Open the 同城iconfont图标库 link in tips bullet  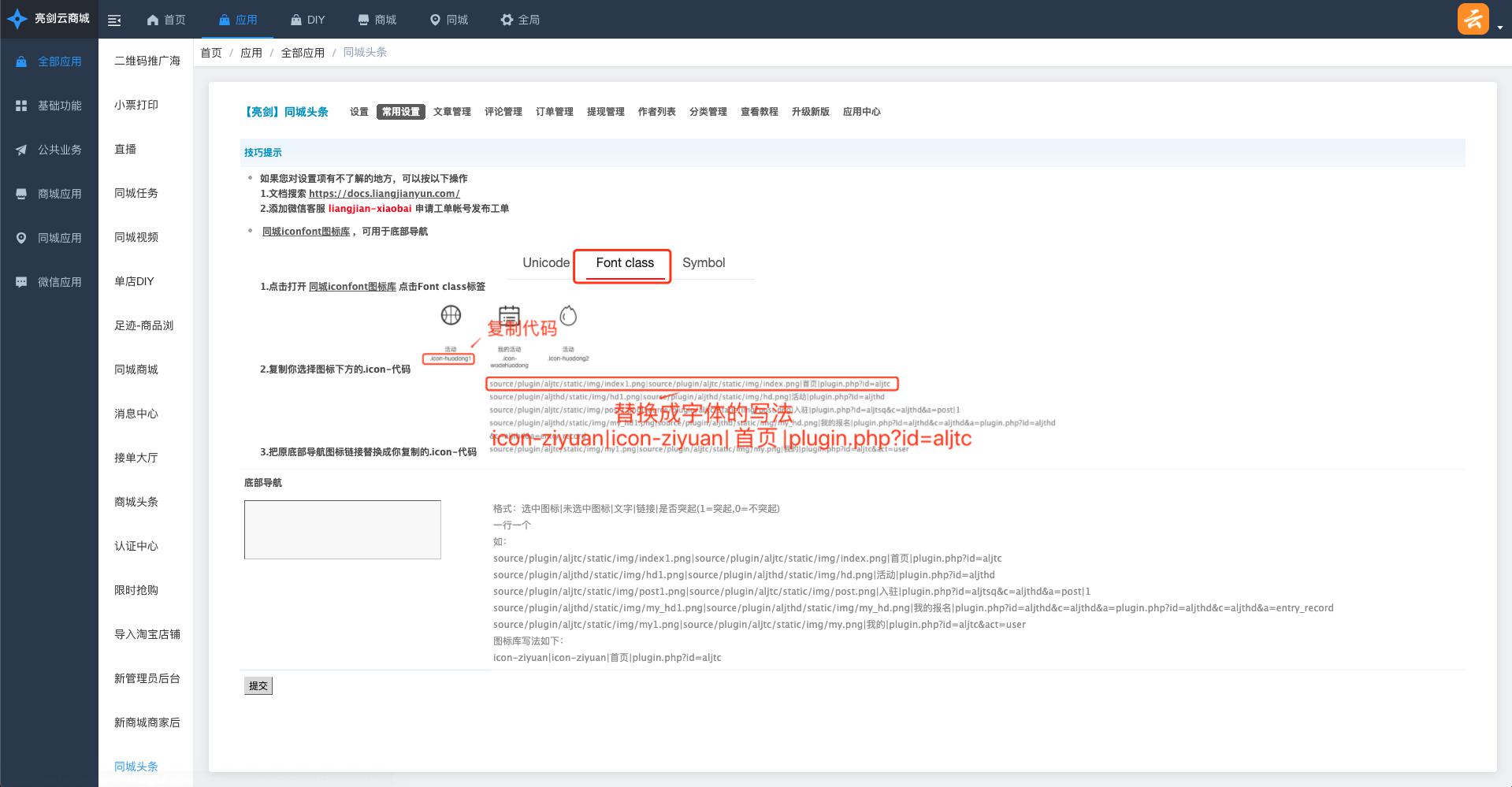(306, 232)
